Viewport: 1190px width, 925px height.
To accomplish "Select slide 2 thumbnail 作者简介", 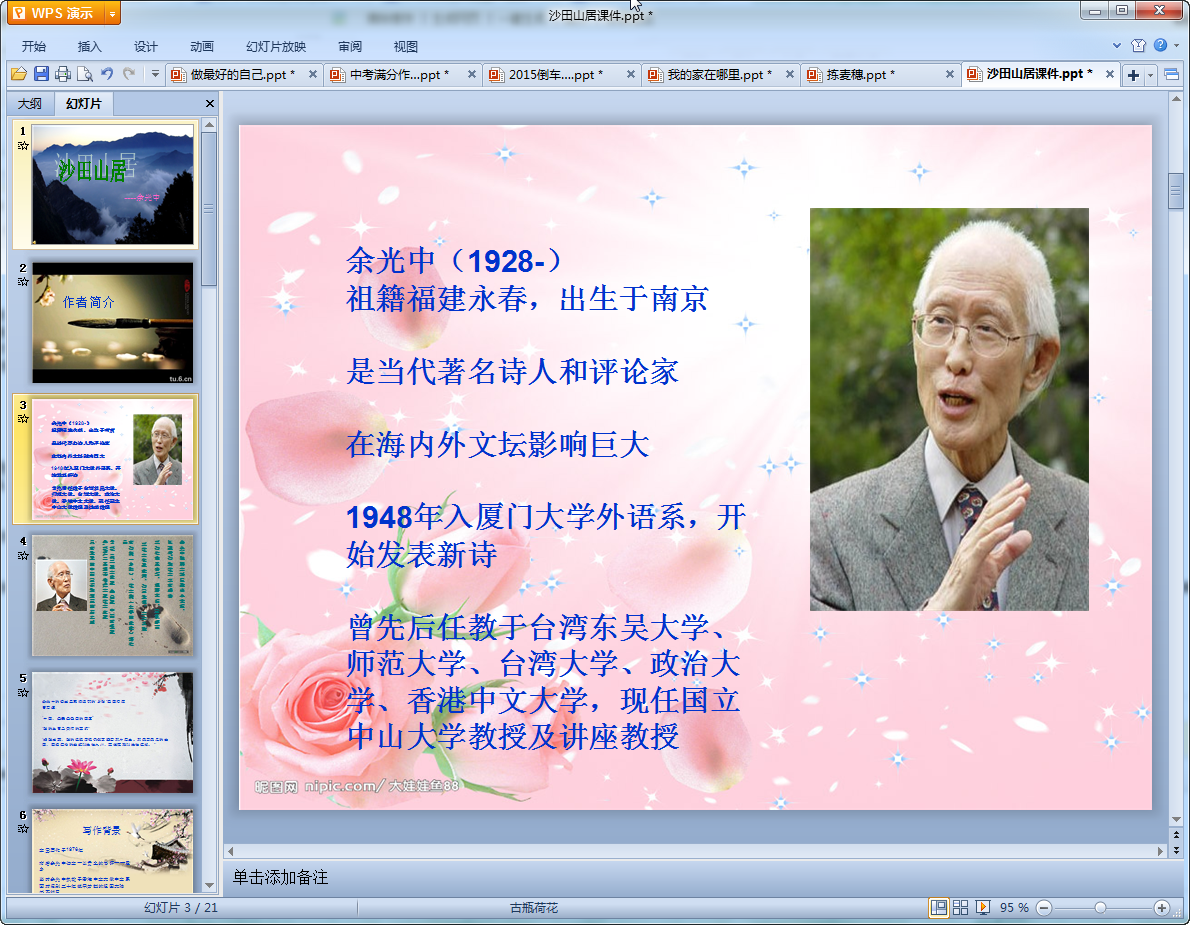I will 112,322.
